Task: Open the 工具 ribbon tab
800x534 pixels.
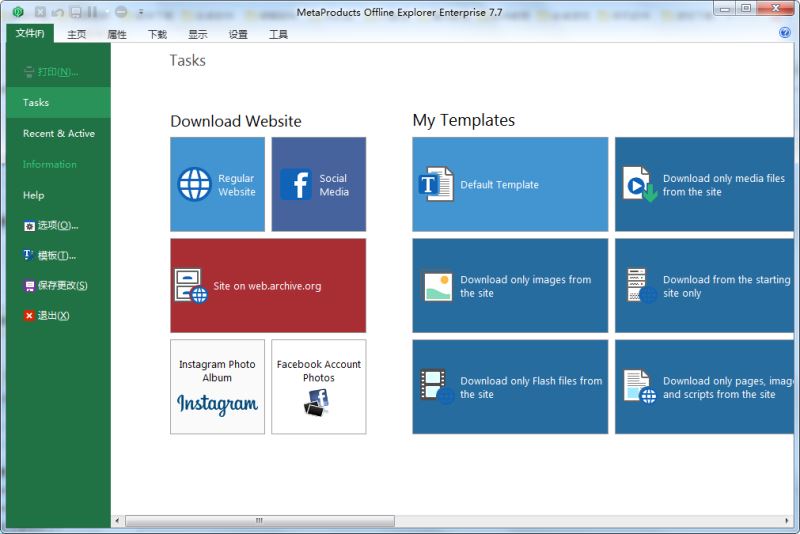Action: tap(279, 34)
